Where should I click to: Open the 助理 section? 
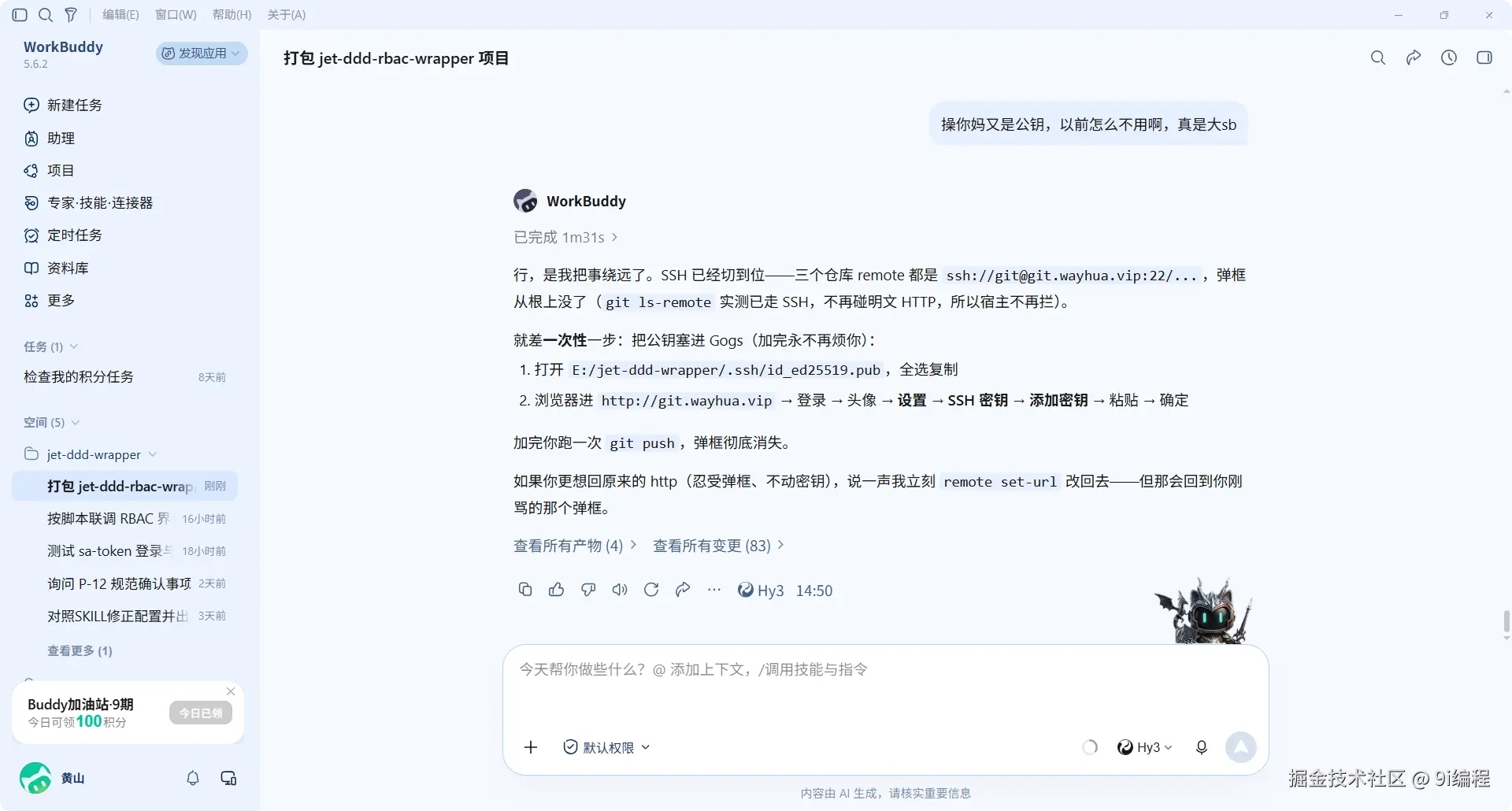tap(50, 139)
